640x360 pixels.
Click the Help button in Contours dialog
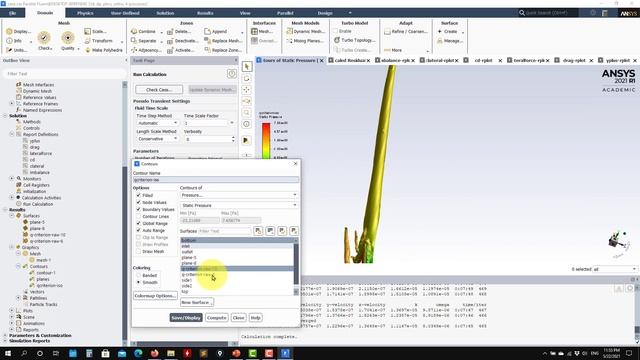[256, 318]
